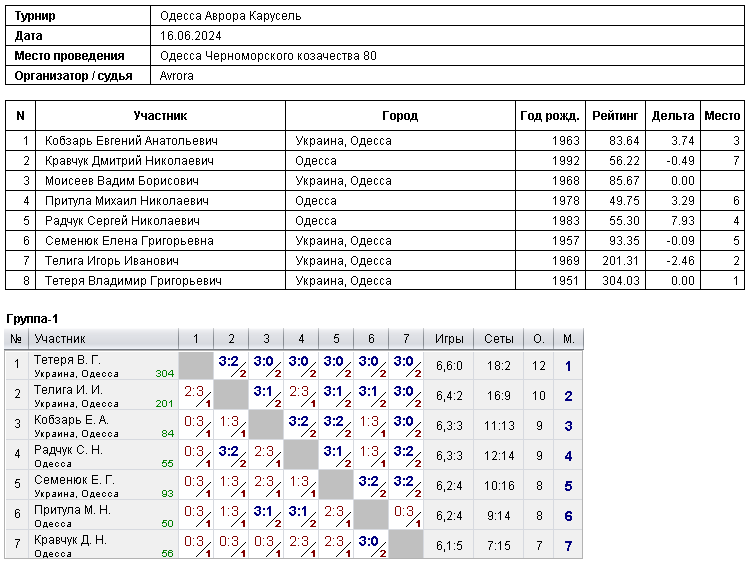Open Тетеря В. Г. in Группа-1 table
The width and height of the screenshot is (750, 564).
coord(67,360)
